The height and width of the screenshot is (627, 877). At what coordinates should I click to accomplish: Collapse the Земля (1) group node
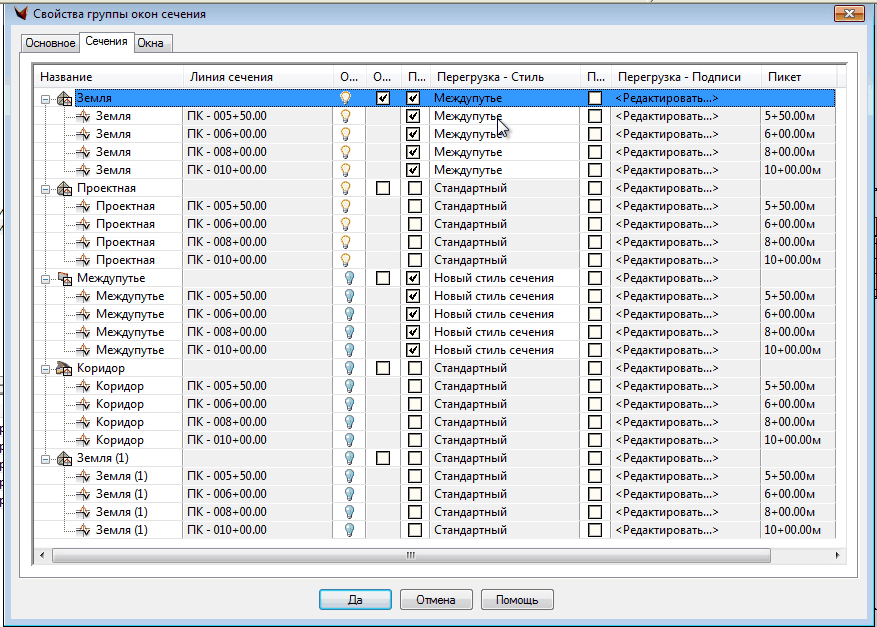(x=46, y=458)
